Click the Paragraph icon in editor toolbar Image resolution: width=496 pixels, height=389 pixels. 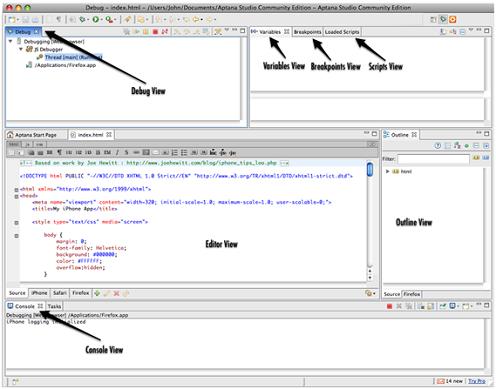[59, 153]
